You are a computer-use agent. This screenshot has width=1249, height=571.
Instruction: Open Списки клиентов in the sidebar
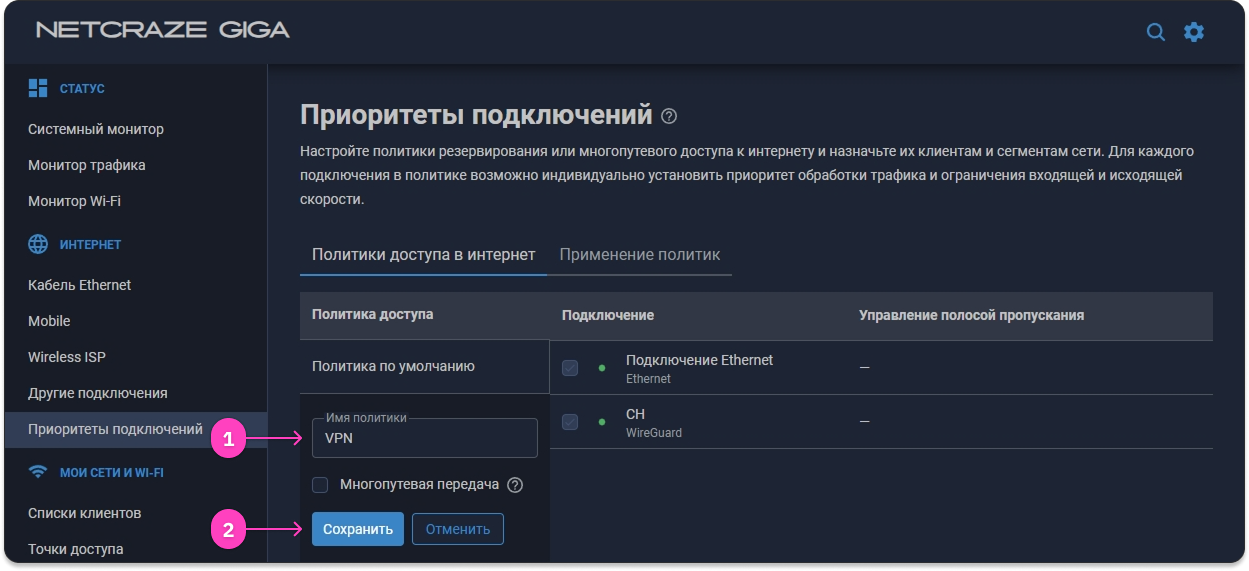[x=84, y=513]
